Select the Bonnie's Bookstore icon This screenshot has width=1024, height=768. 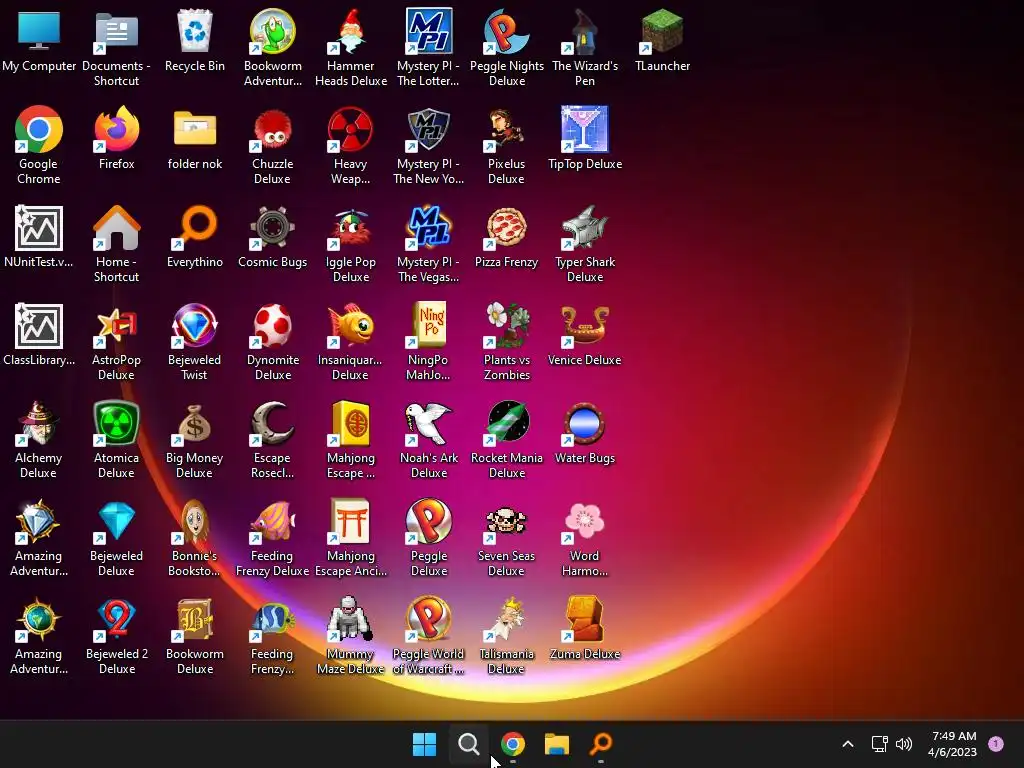click(195, 520)
